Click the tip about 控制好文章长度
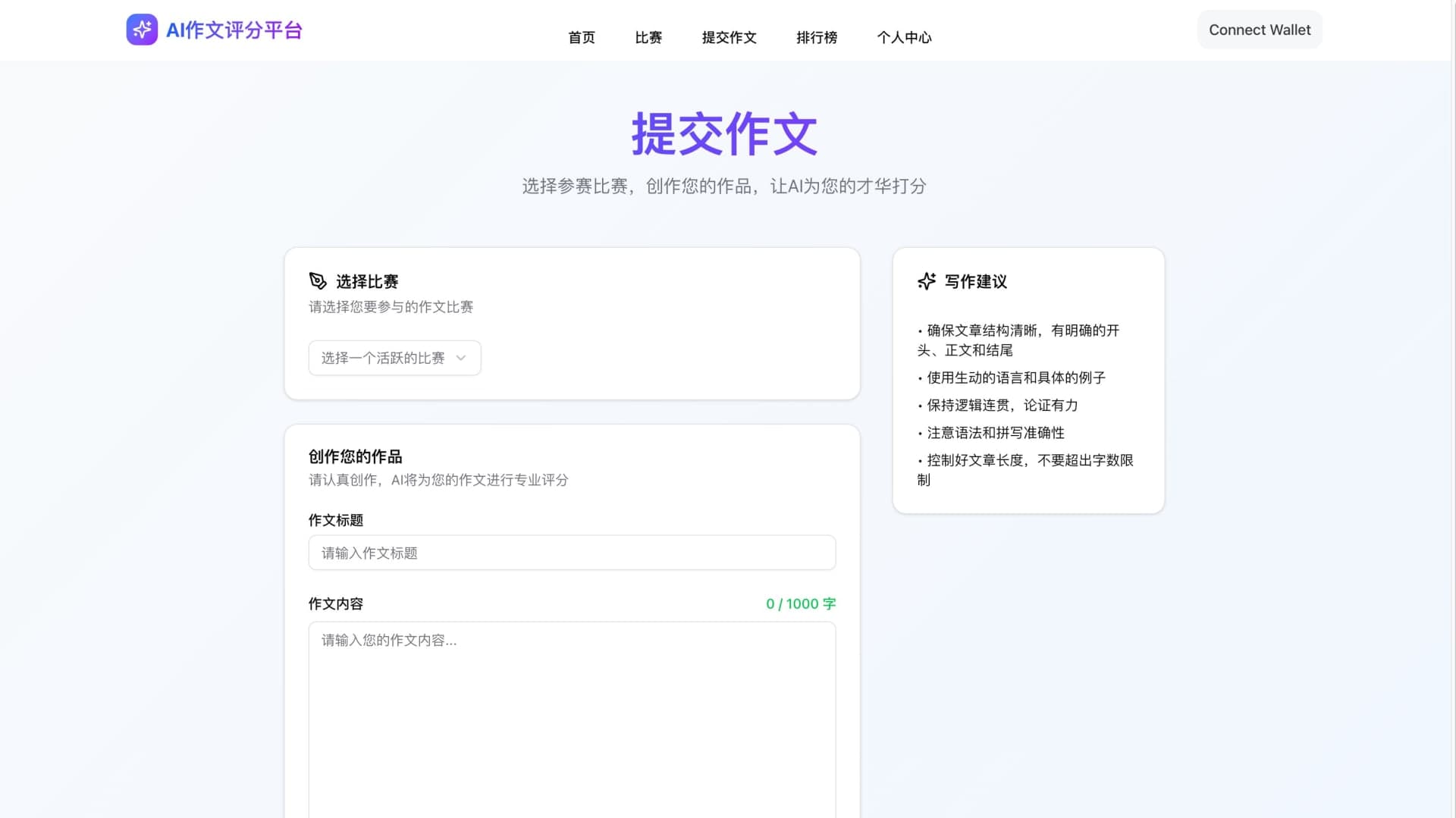Image resolution: width=1456 pixels, height=818 pixels. pyautogui.click(x=1025, y=469)
